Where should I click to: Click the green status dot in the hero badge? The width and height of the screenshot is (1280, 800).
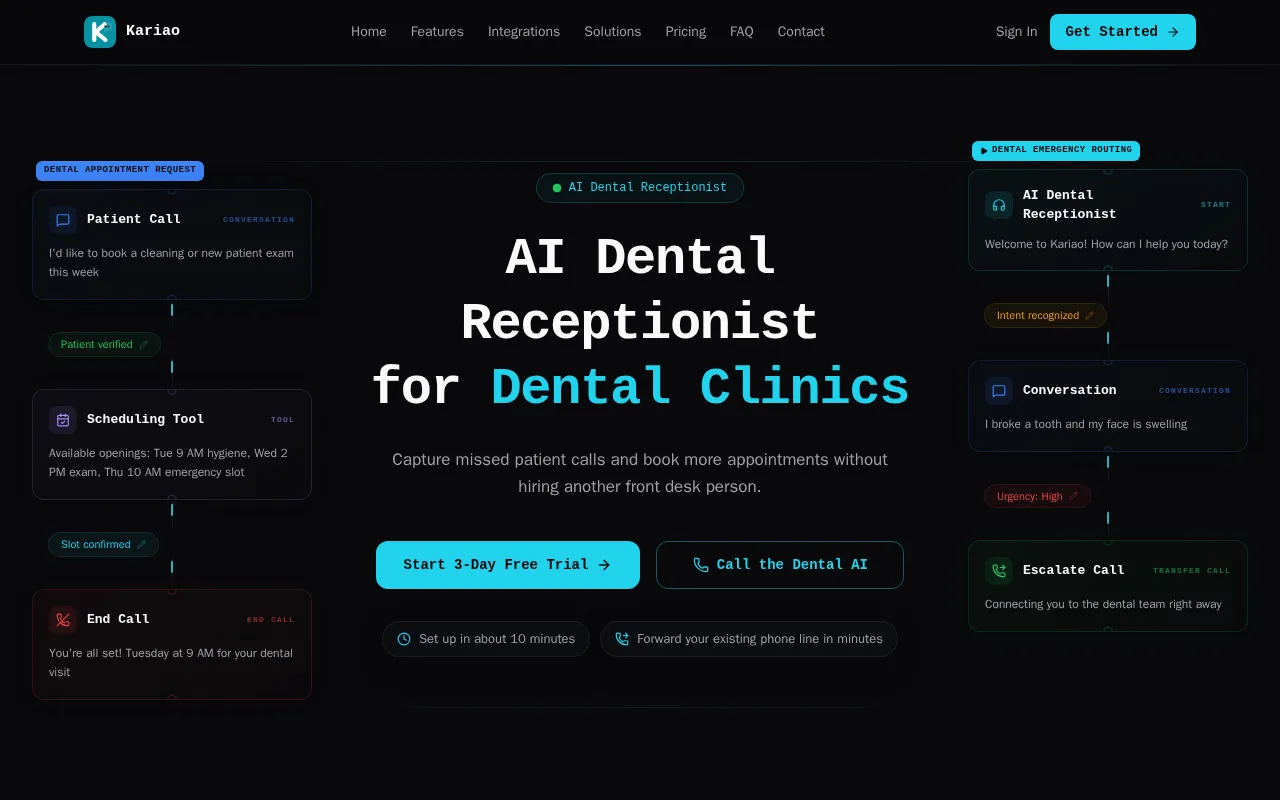click(x=557, y=188)
